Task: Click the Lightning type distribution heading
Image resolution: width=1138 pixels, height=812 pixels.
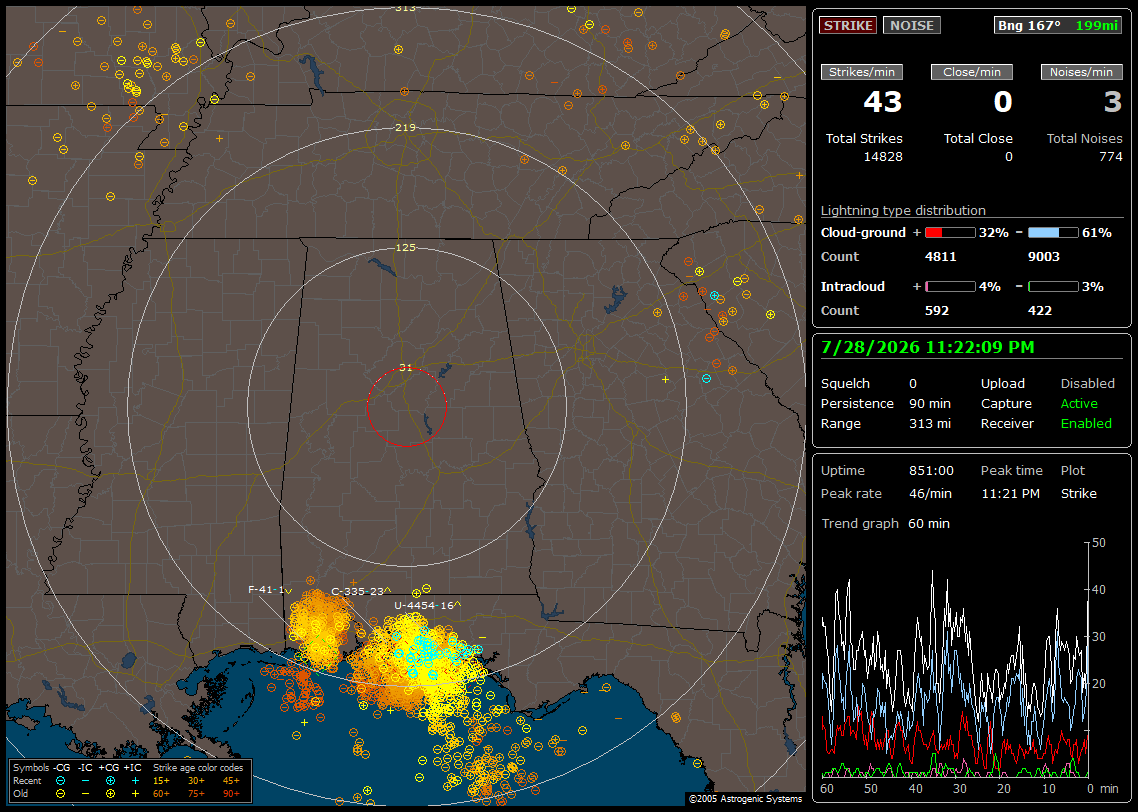Action: 903,210
